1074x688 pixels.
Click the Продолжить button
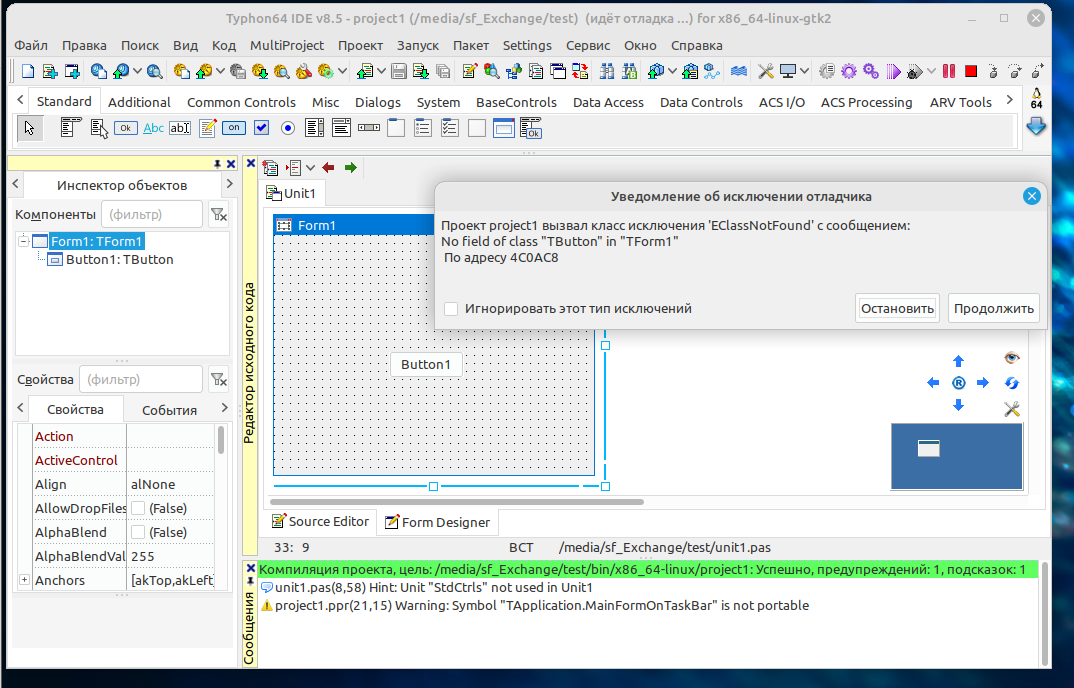994,308
